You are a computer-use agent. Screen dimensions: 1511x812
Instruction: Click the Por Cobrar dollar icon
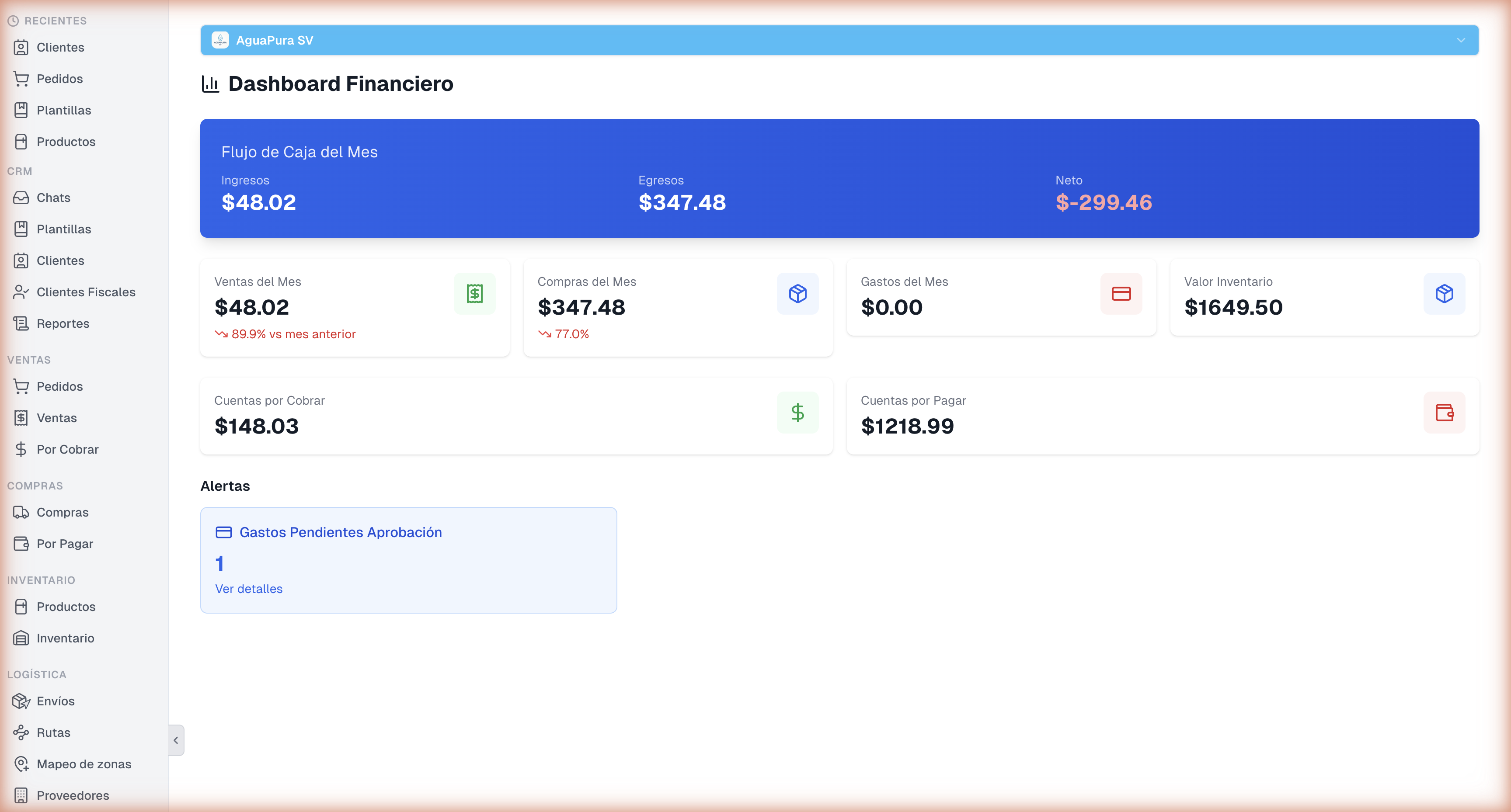[x=21, y=449]
